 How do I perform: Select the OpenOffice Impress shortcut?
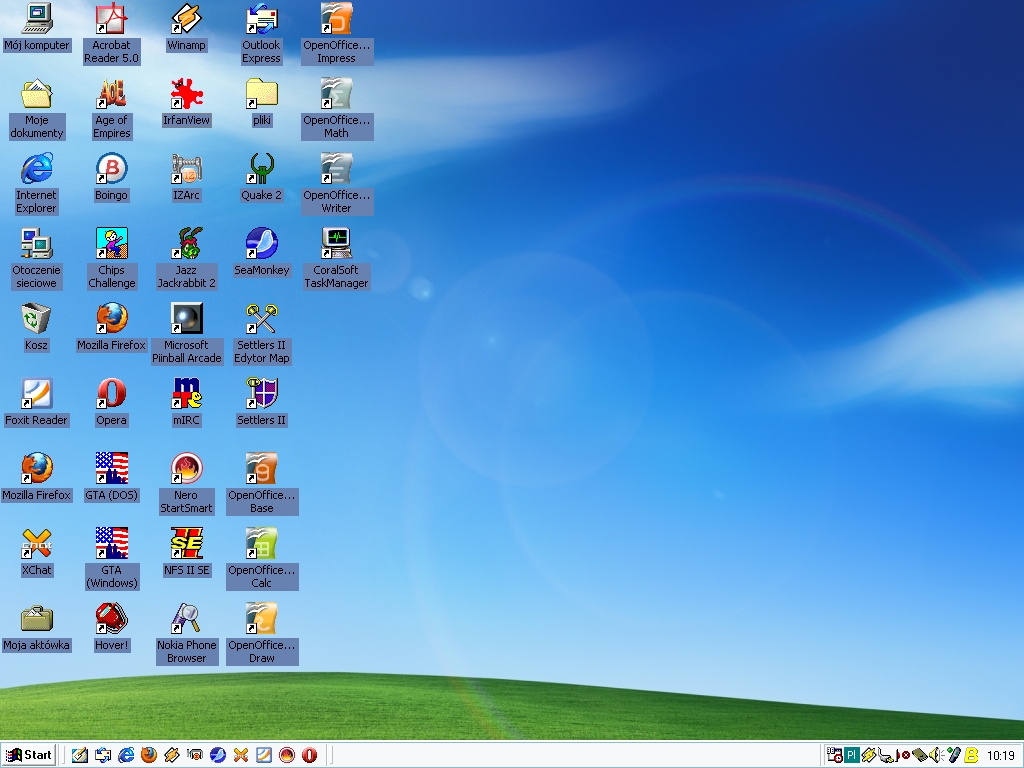336,34
